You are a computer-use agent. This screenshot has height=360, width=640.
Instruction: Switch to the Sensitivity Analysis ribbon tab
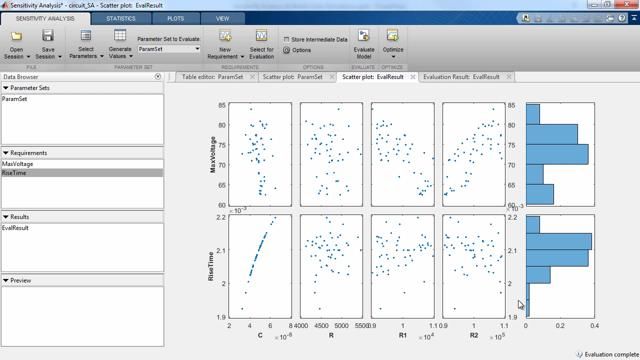tap(45, 19)
